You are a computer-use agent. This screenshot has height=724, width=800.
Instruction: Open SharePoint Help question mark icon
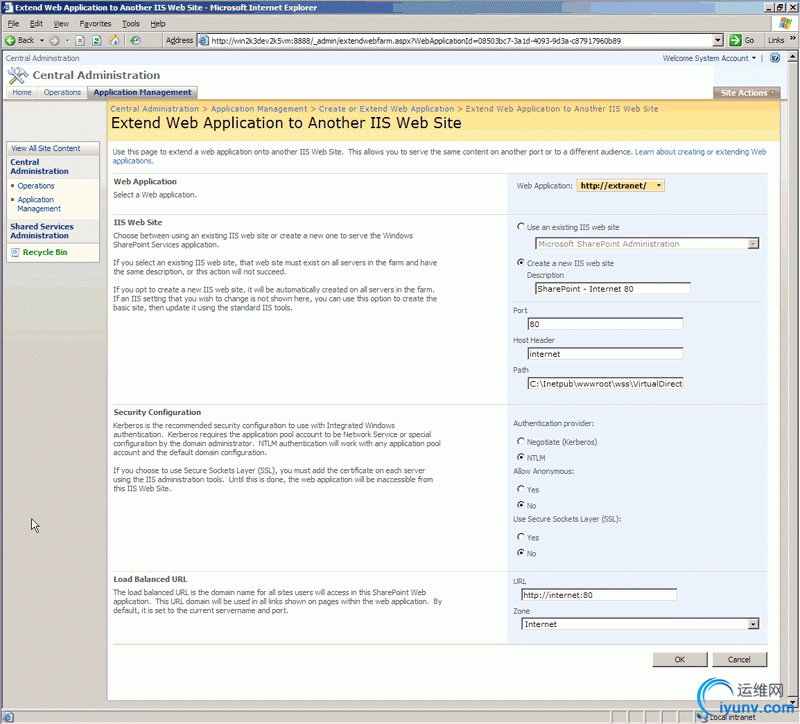point(775,58)
